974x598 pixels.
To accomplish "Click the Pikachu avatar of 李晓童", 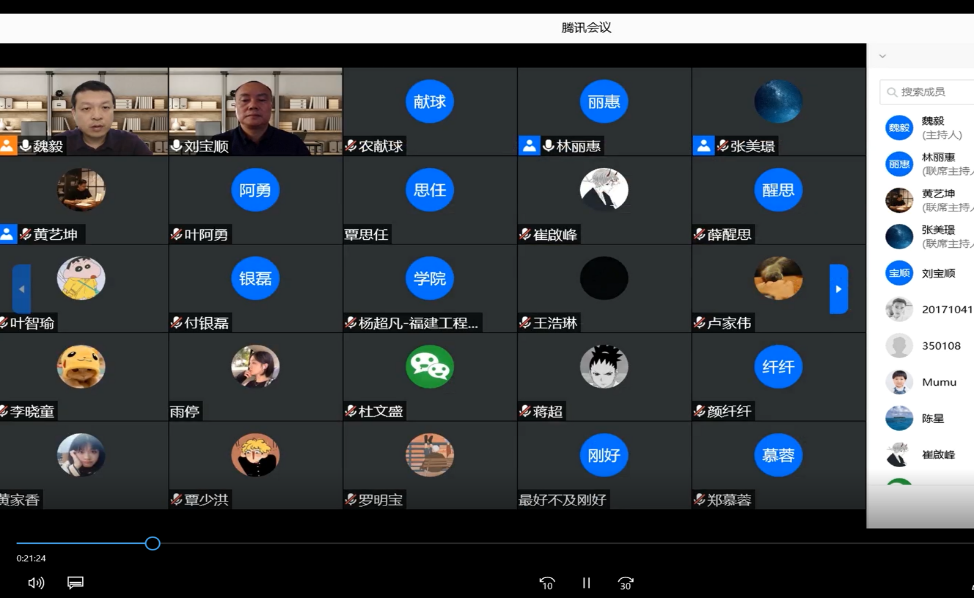I will tap(81, 366).
